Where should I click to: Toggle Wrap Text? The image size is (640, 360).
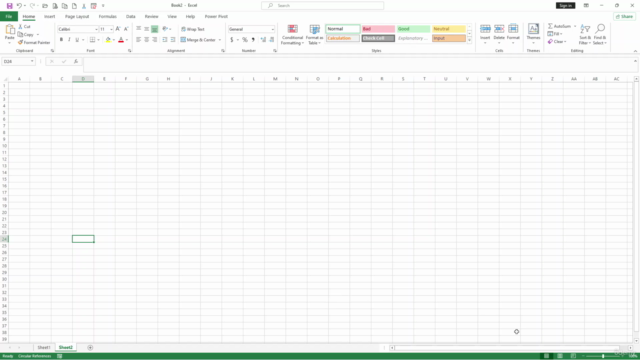tap(193, 29)
